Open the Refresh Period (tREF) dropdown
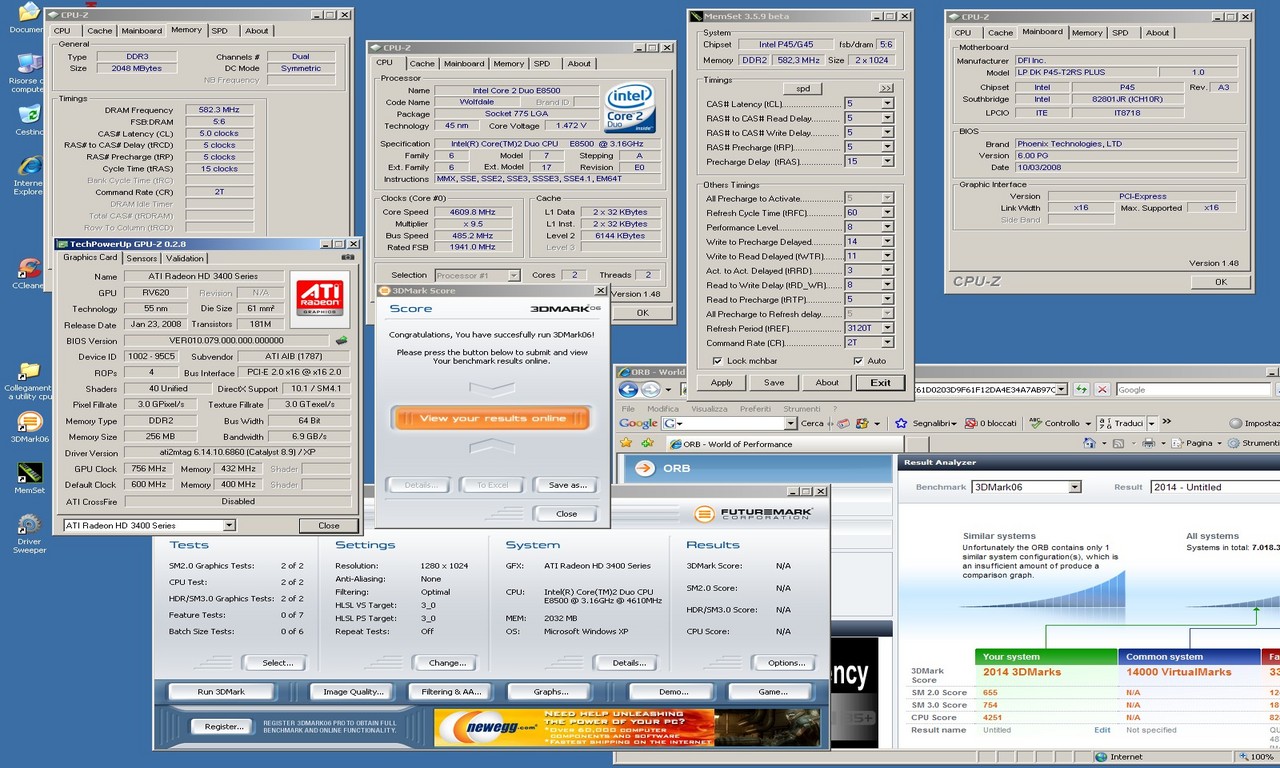1280x768 pixels. point(887,328)
